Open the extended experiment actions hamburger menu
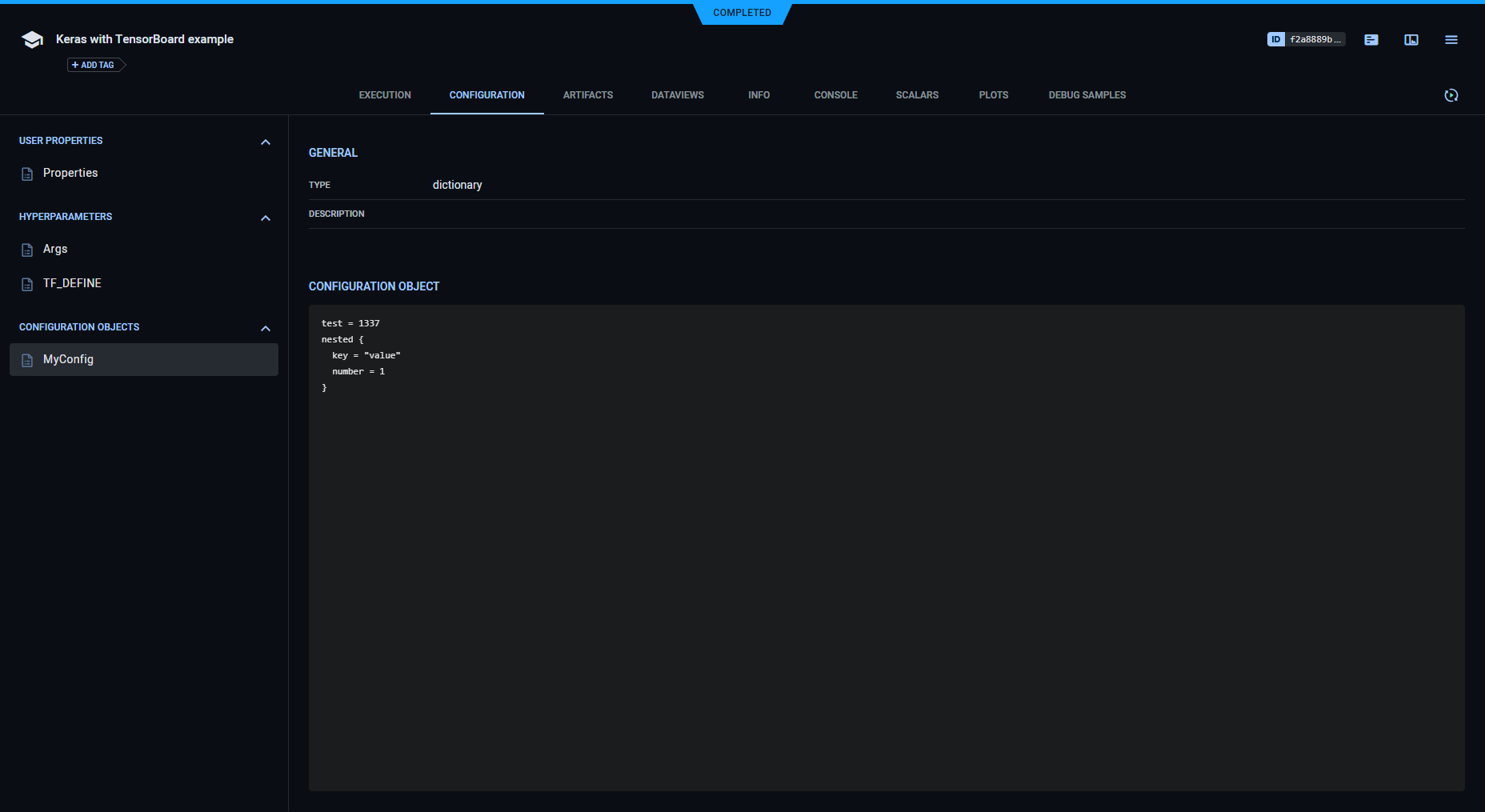 pyautogui.click(x=1451, y=39)
